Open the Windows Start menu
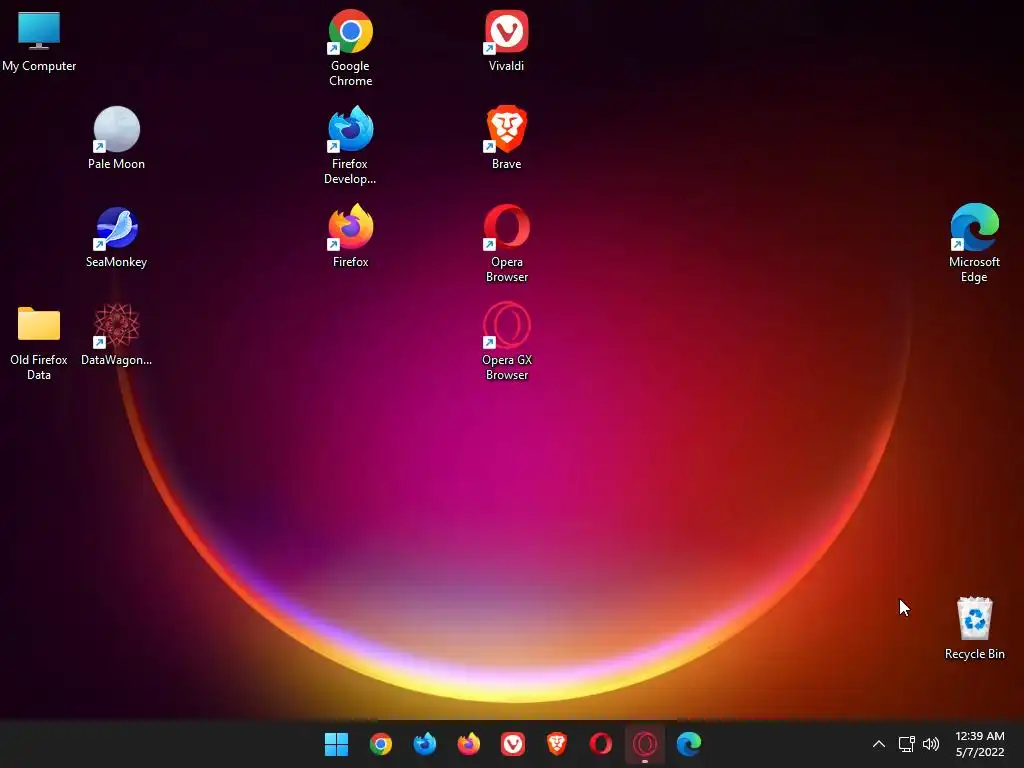The height and width of the screenshot is (768, 1024). 336,744
